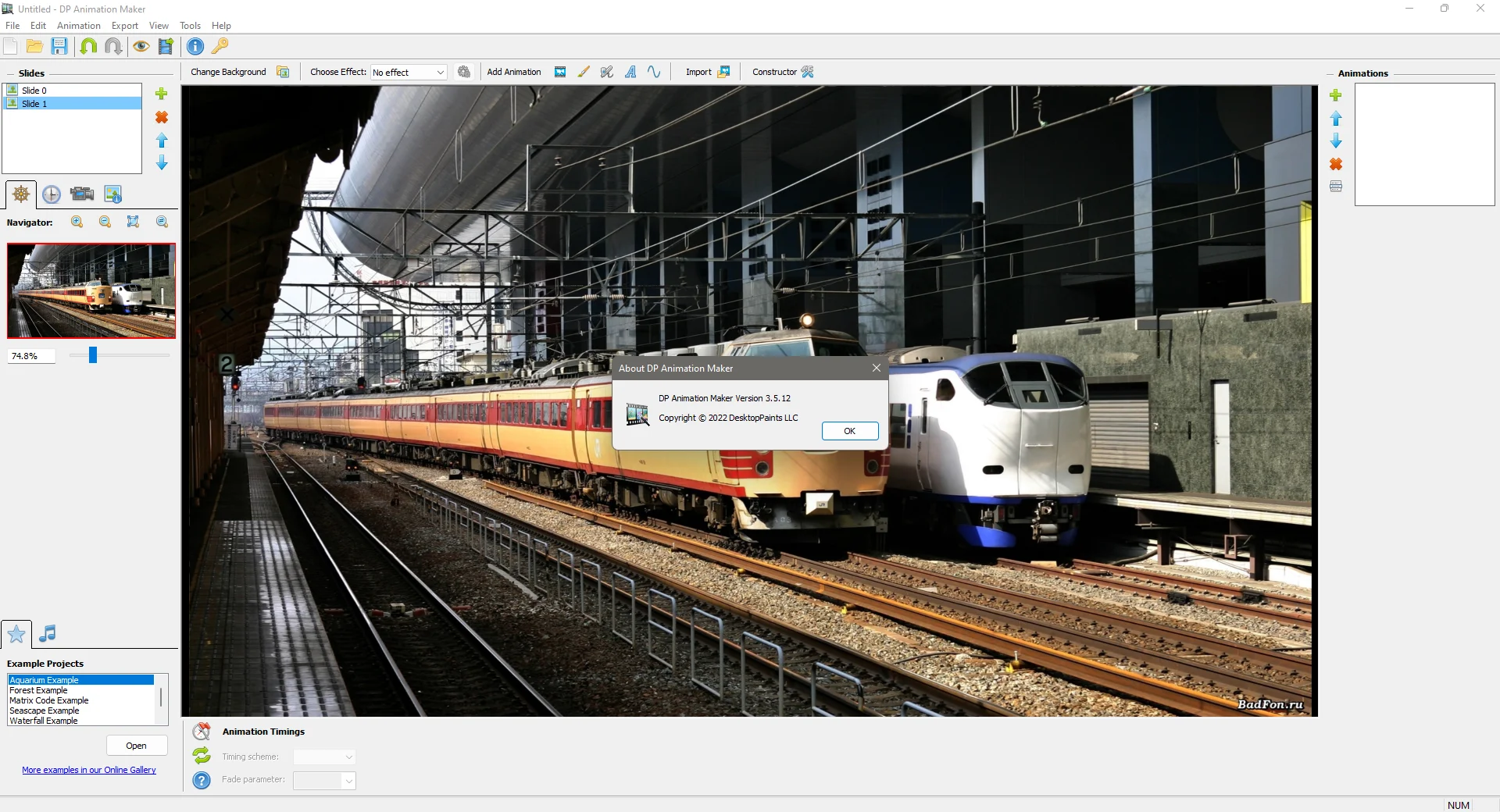Click the green plus to add slide
The width and height of the screenshot is (1500, 812).
click(162, 94)
